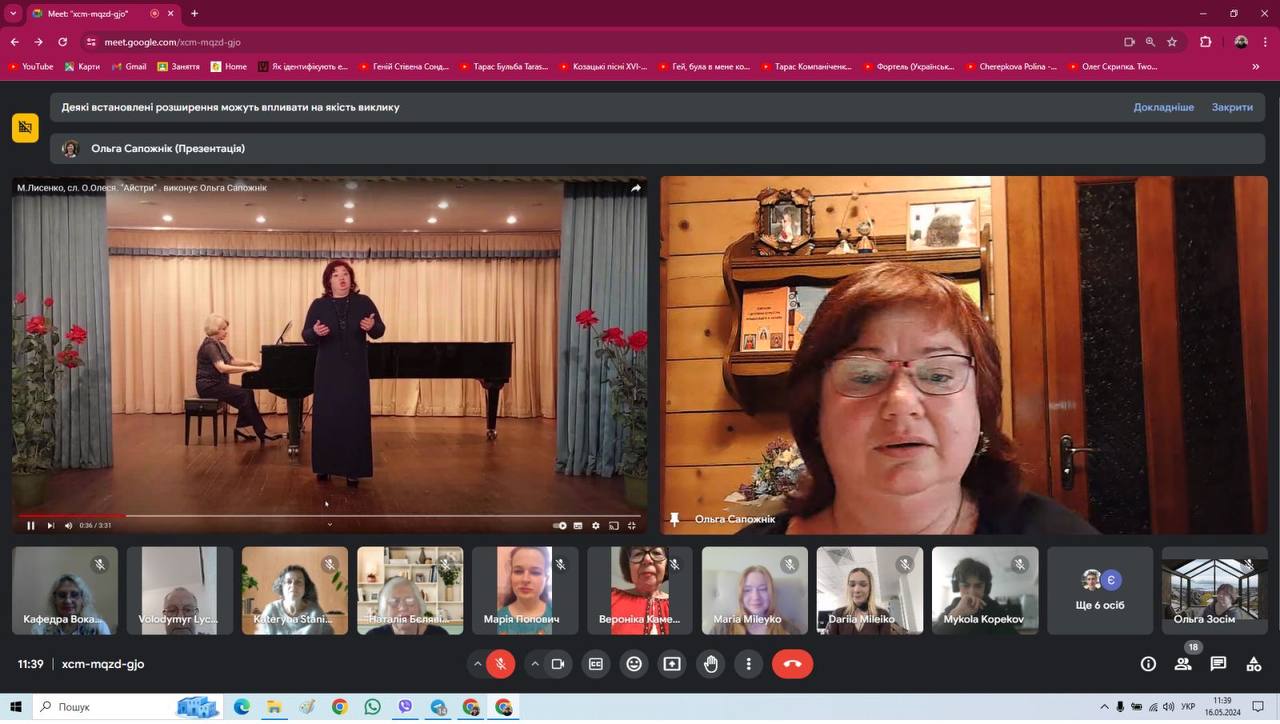This screenshot has width=1280, height=724.
Task: Open the YouTube bookmark
Action: (30, 67)
